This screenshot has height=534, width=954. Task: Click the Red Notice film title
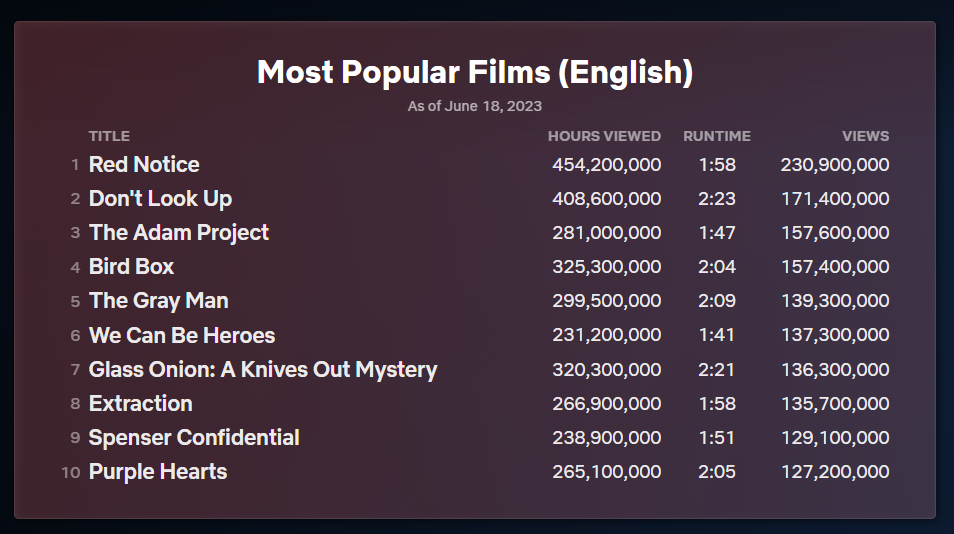tap(144, 165)
